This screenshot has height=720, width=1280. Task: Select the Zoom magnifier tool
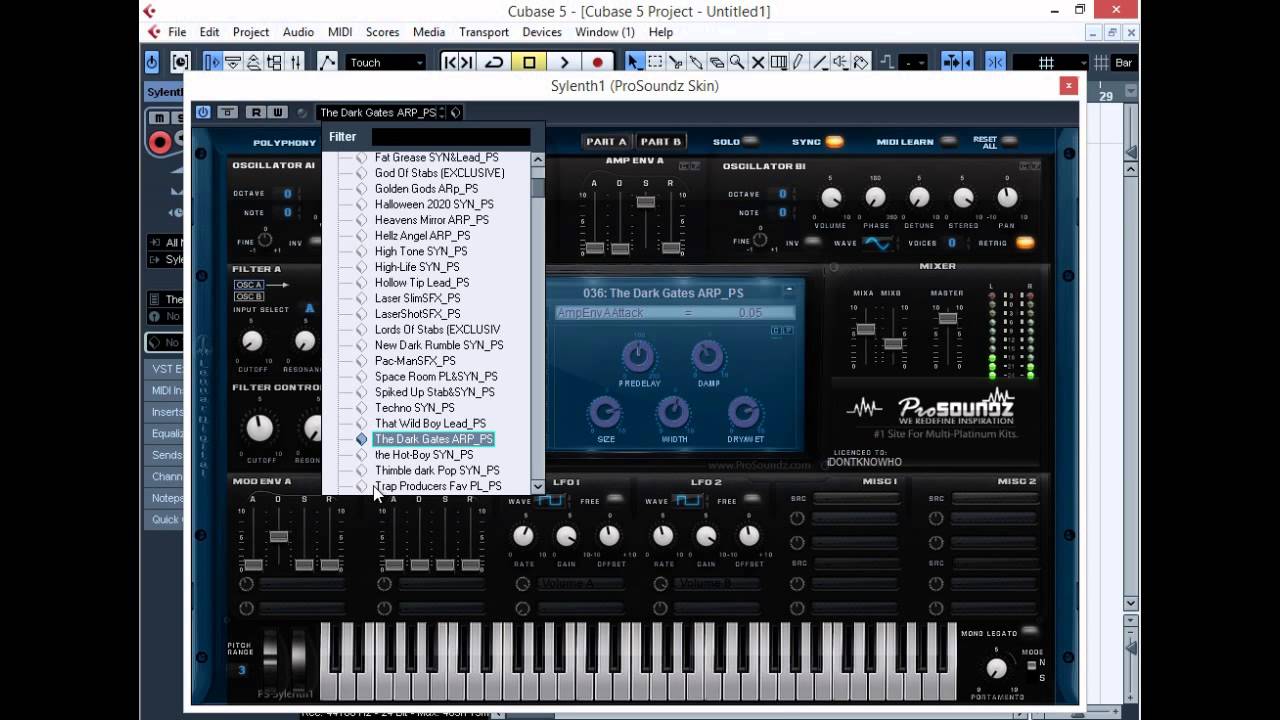coord(737,62)
